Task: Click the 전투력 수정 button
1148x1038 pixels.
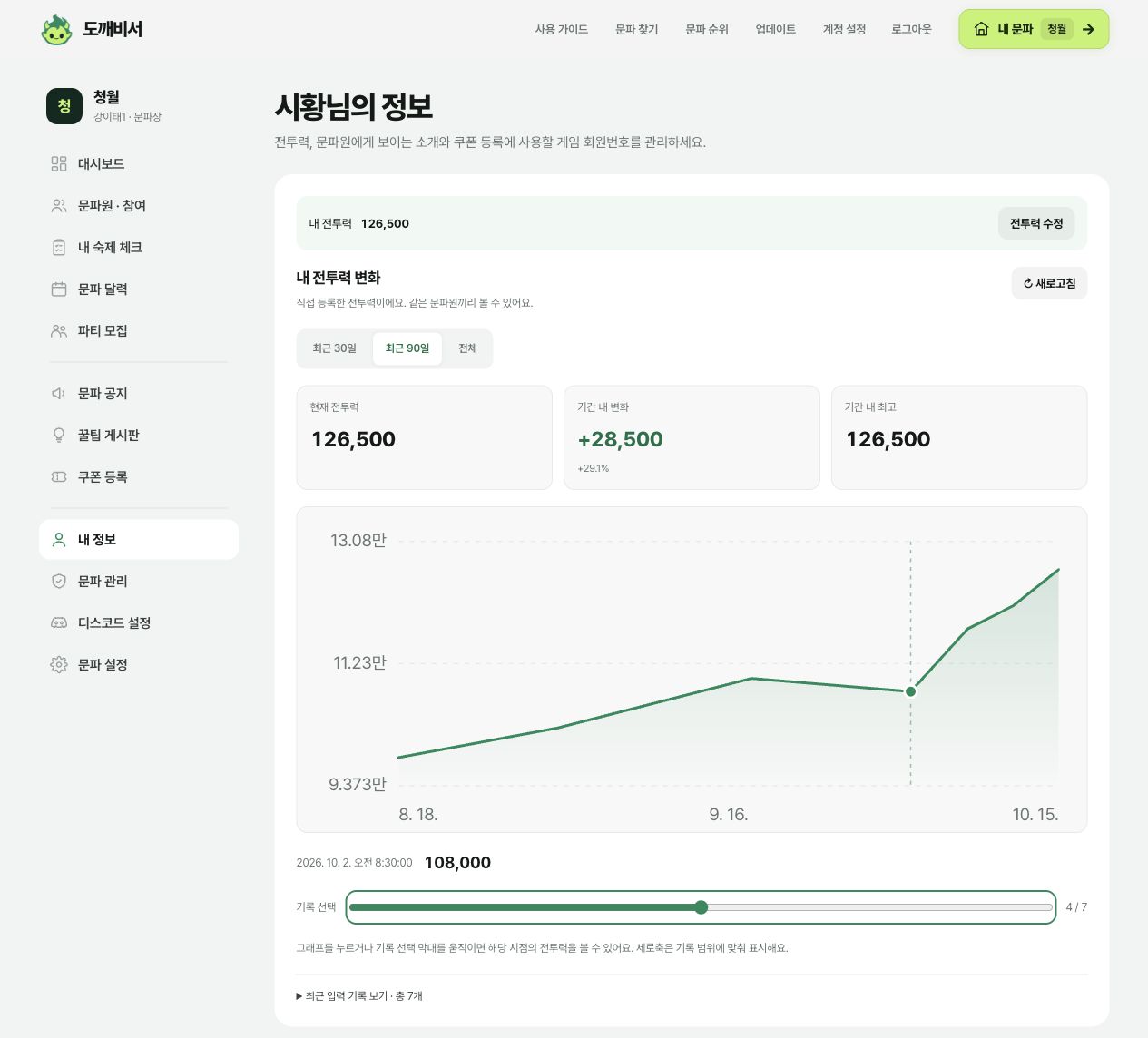Action: (1036, 223)
